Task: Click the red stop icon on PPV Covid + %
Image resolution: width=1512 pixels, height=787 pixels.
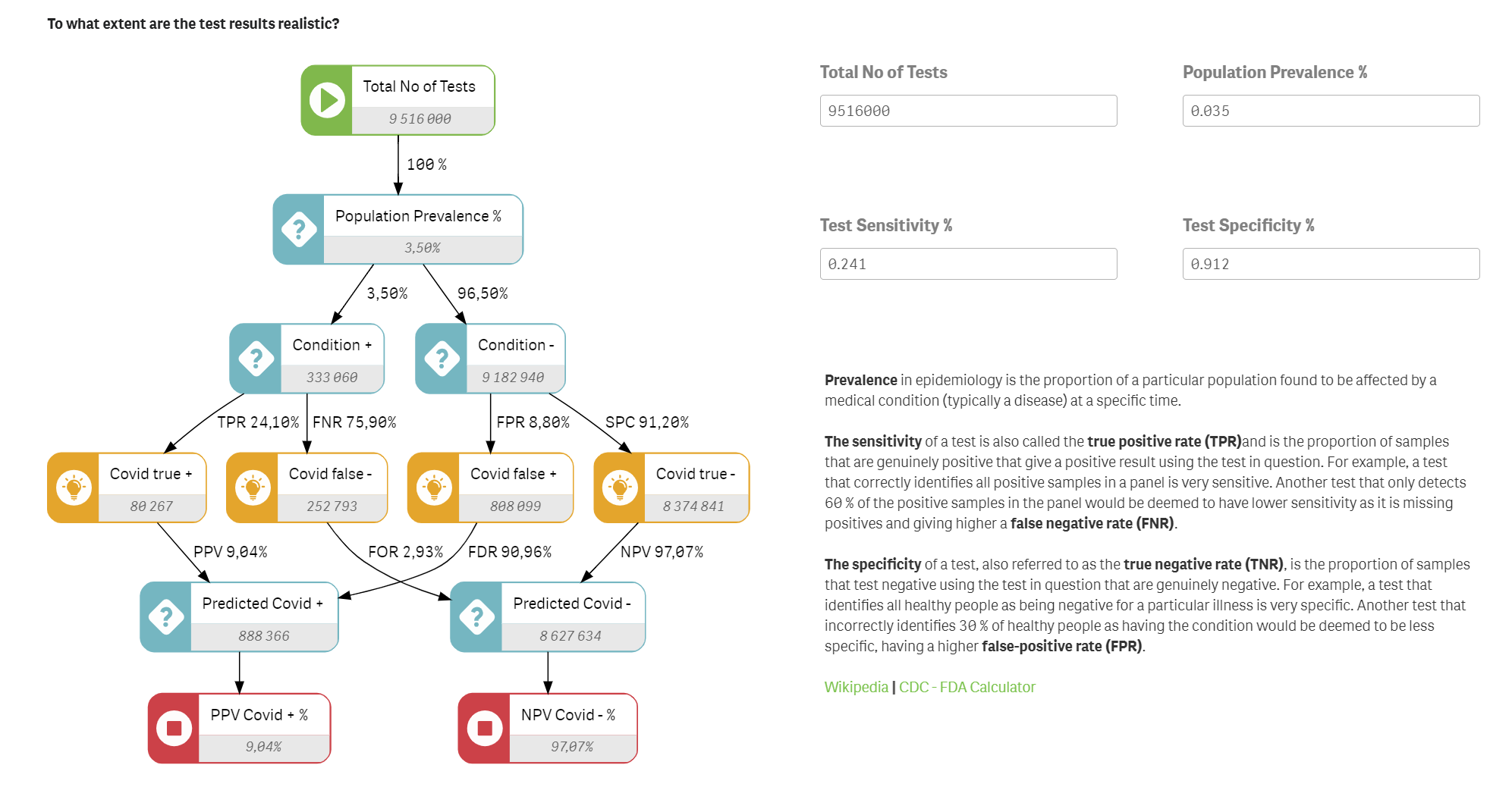Action: (x=174, y=728)
